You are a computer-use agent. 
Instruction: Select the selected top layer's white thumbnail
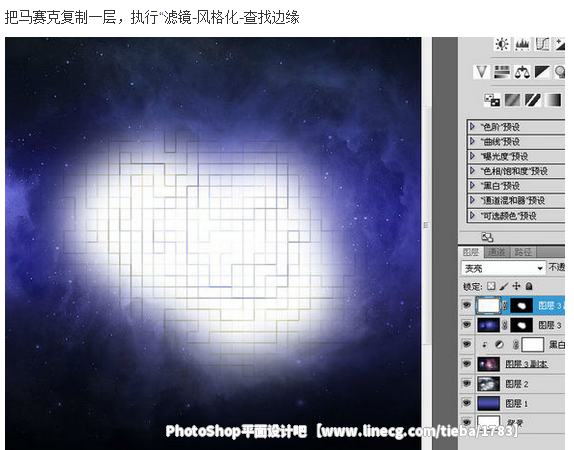point(488,305)
